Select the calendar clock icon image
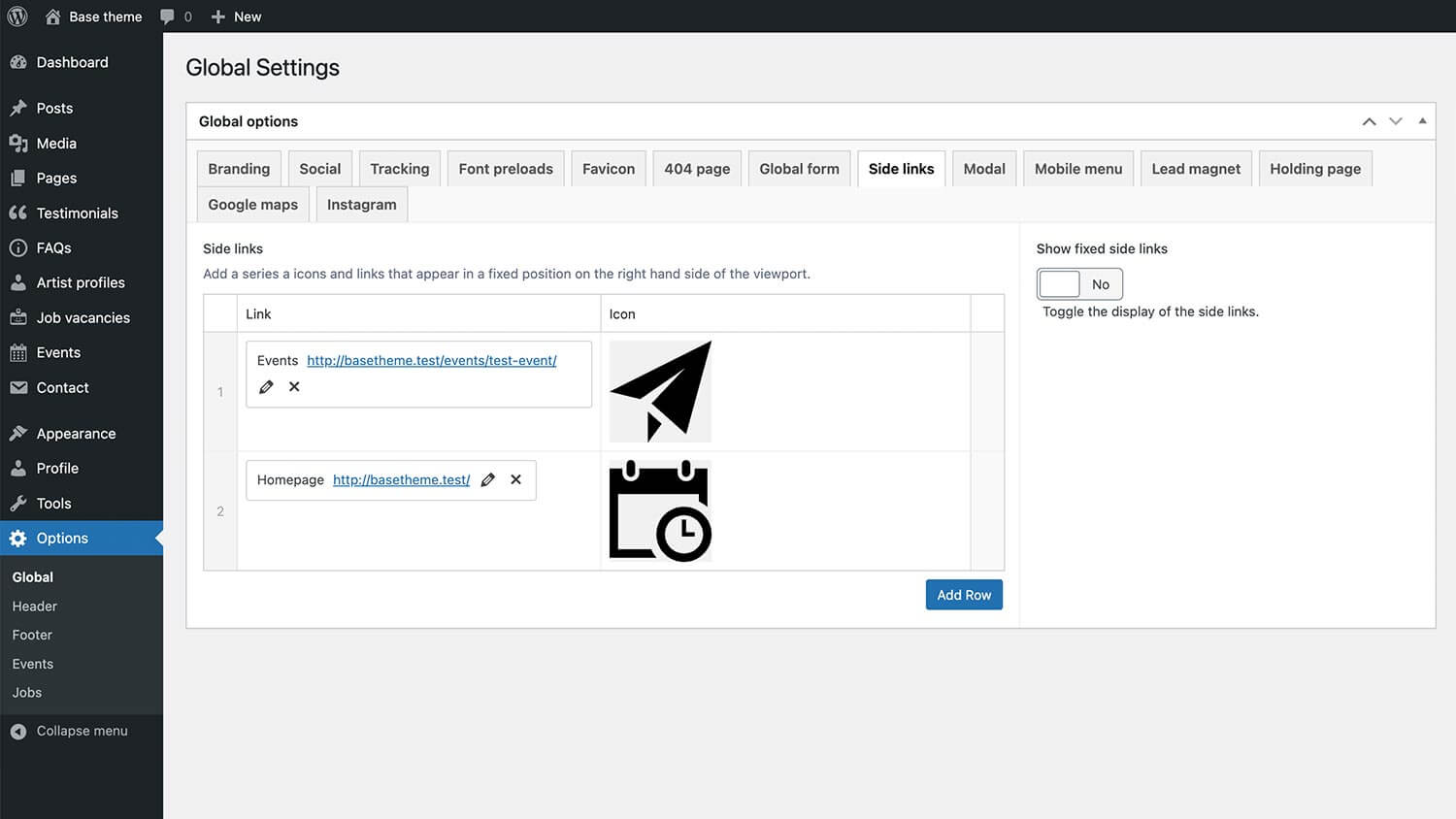The image size is (1456, 819). pos(660,510)
